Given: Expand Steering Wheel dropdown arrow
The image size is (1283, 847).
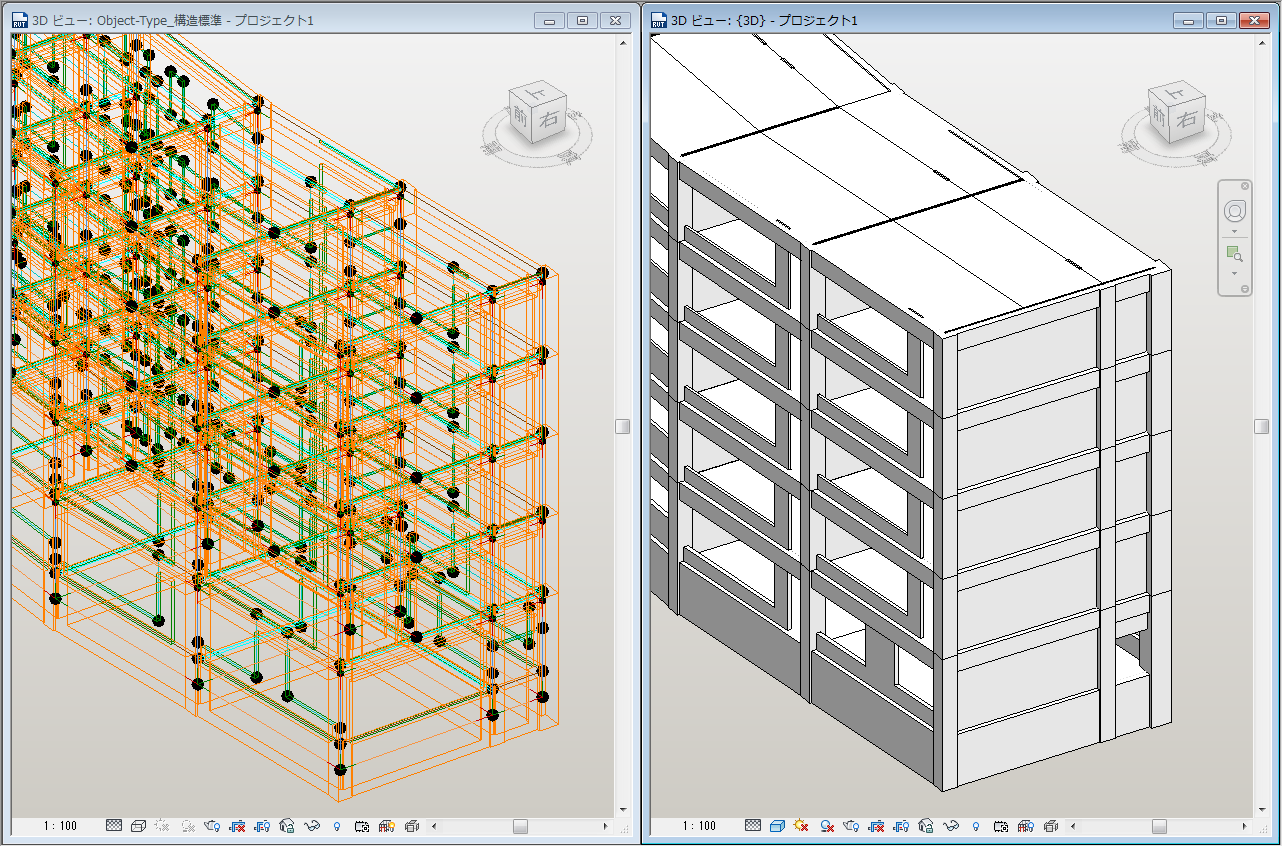Looking at the screenshot, I should (1235, 232).
